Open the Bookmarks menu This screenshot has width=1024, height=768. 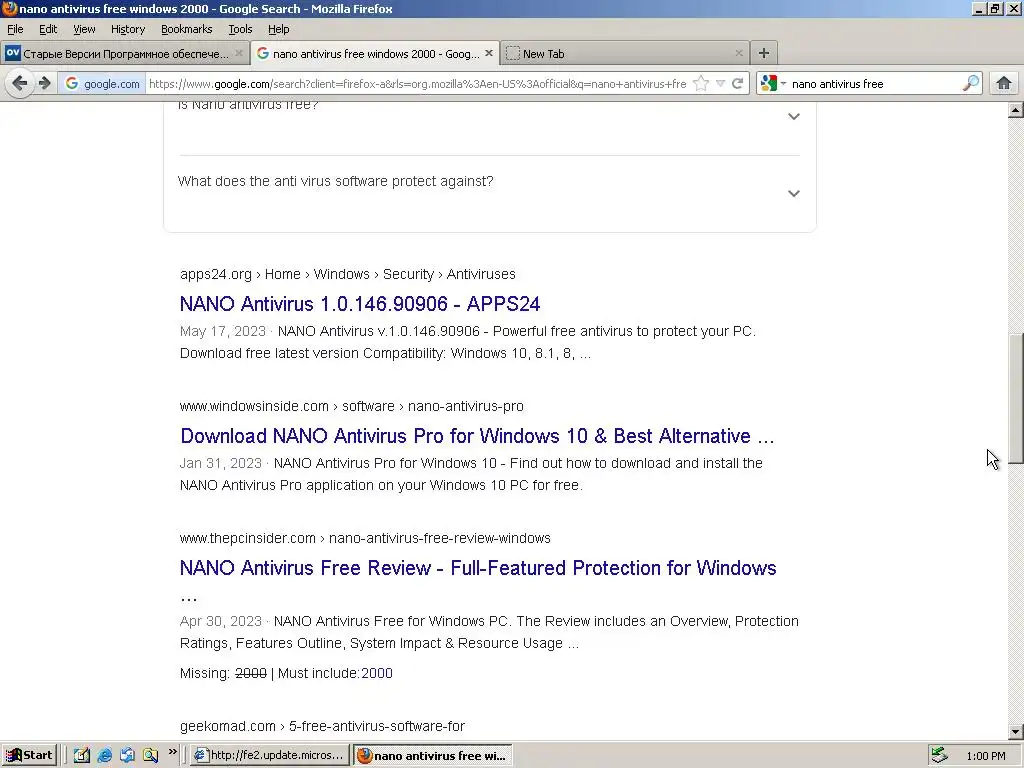pyautogui.click(x=187, y=29)
